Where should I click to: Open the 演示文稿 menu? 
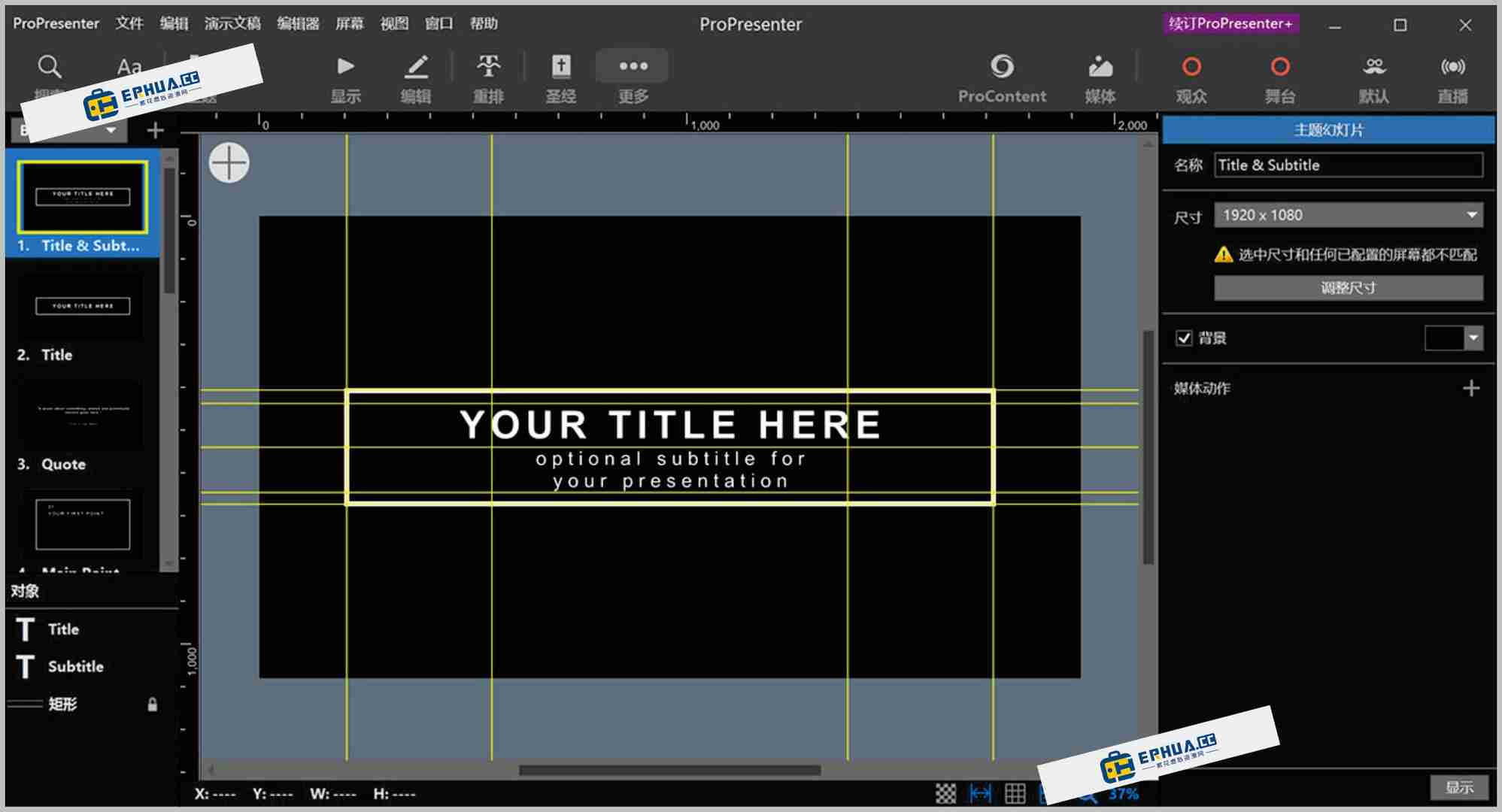232,23
